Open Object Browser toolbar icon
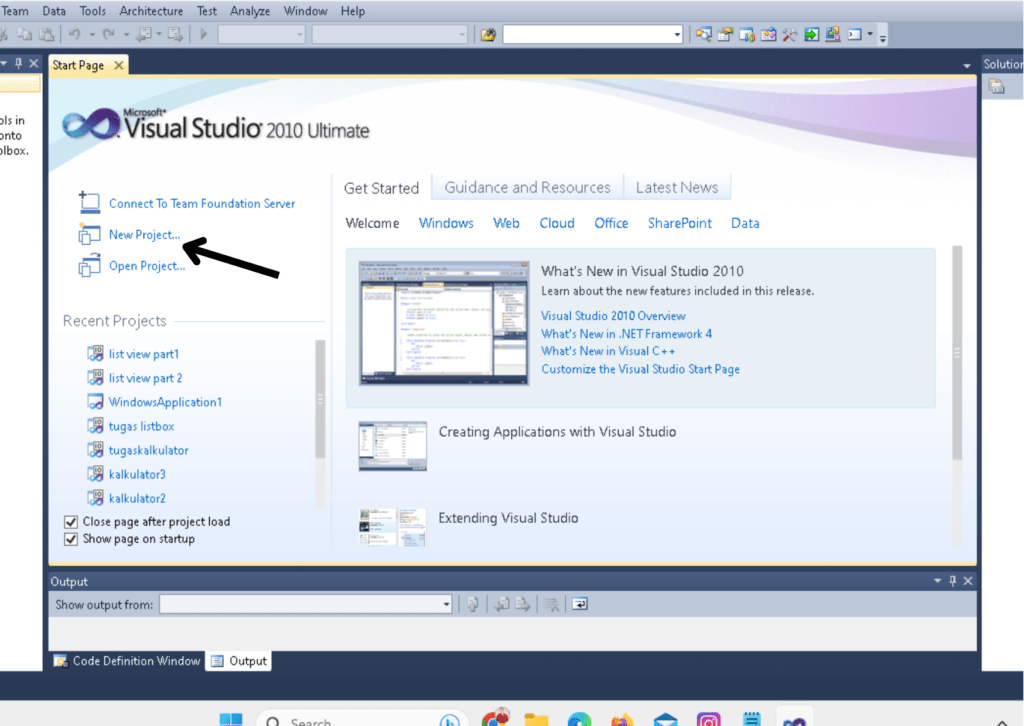This screenshot has height=726, width=1024. 768,35
